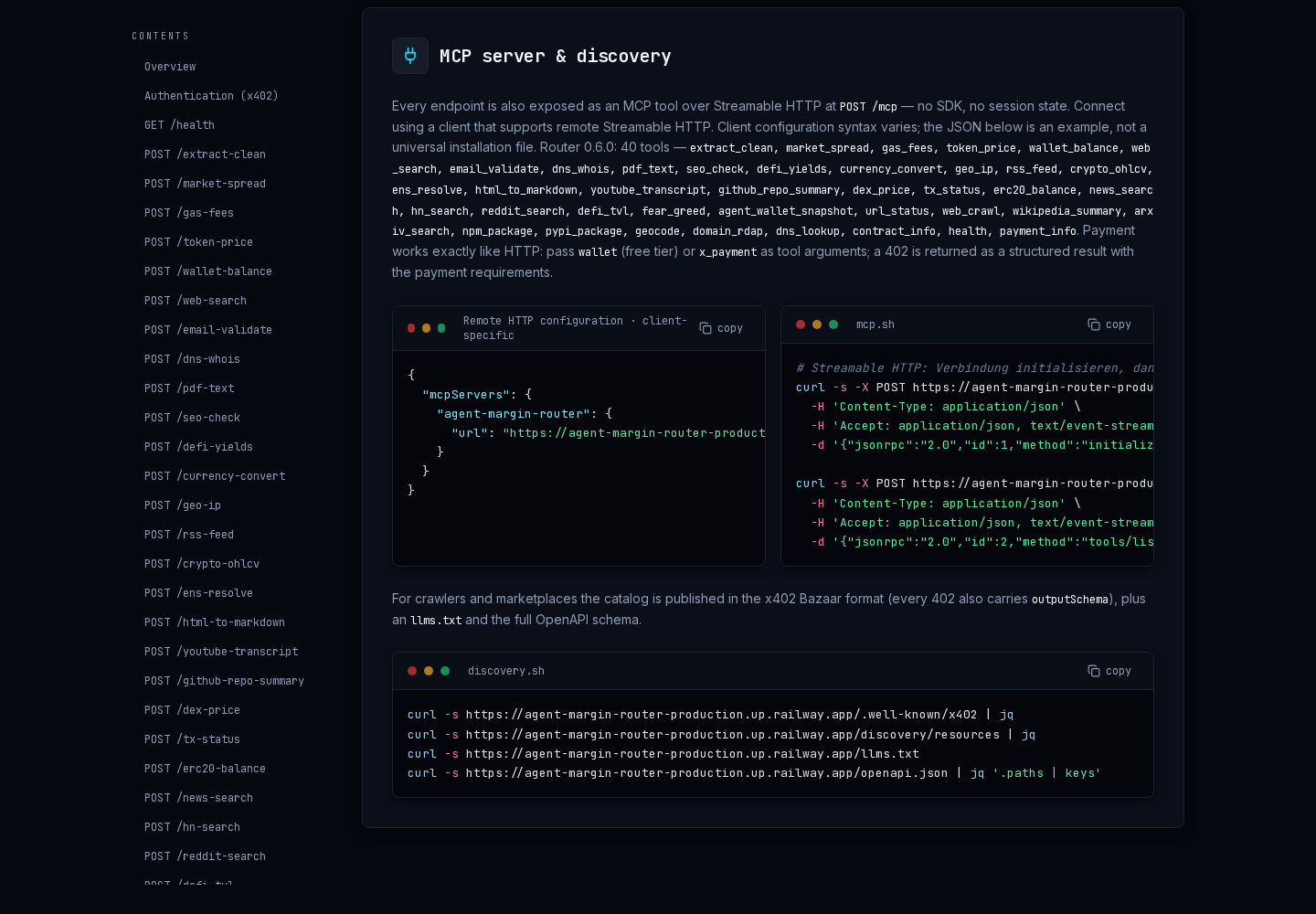Go to Authentication (x402) section
1316x914 pixels.
211,96
